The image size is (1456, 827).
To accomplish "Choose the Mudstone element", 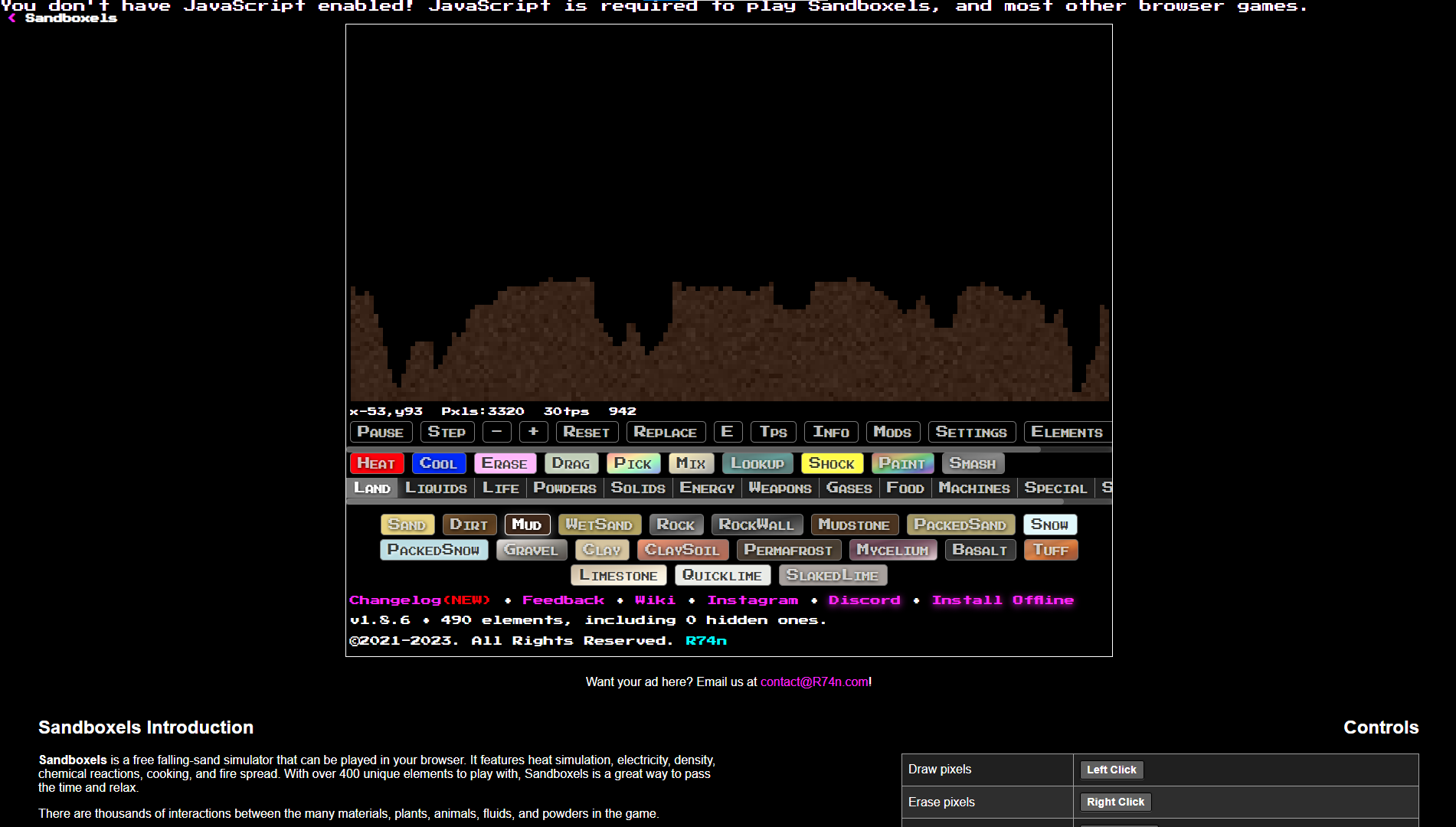I will 855,525.
